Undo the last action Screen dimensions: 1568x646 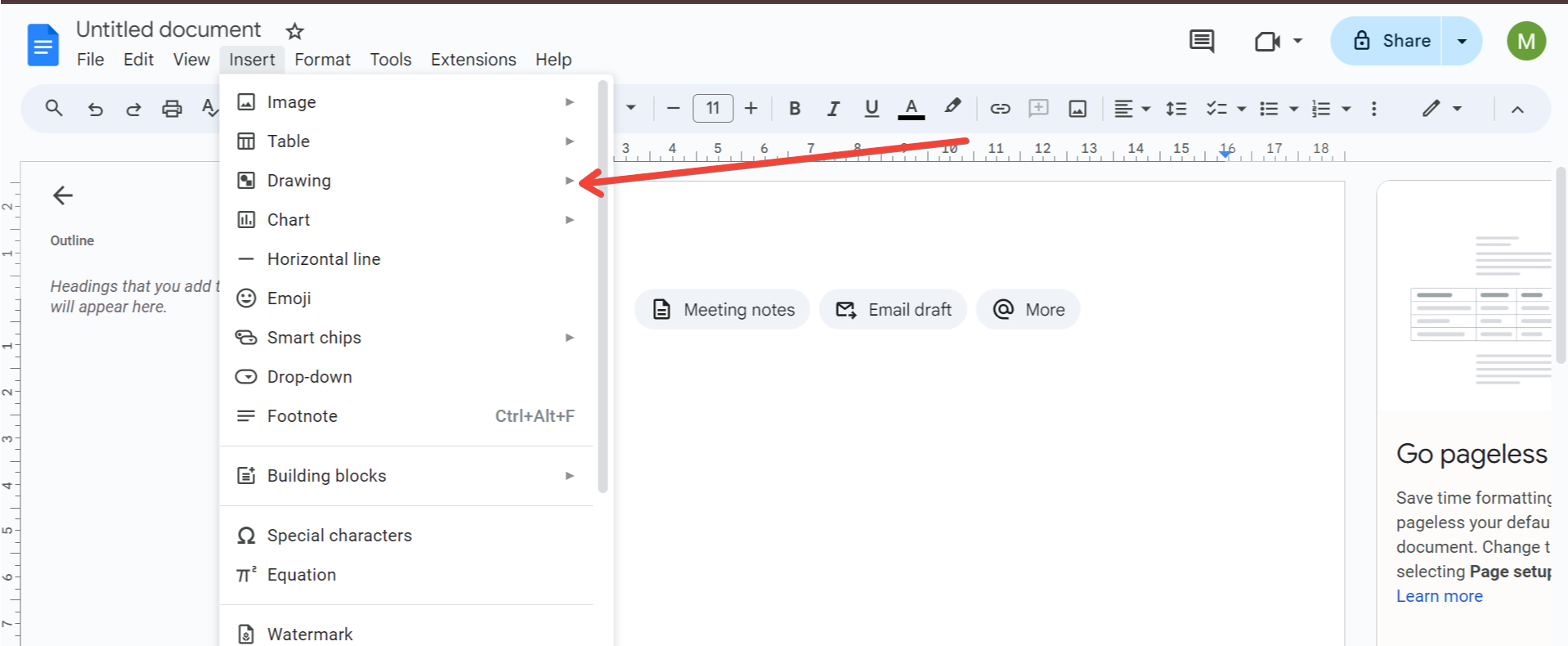(x=96, y=109)
